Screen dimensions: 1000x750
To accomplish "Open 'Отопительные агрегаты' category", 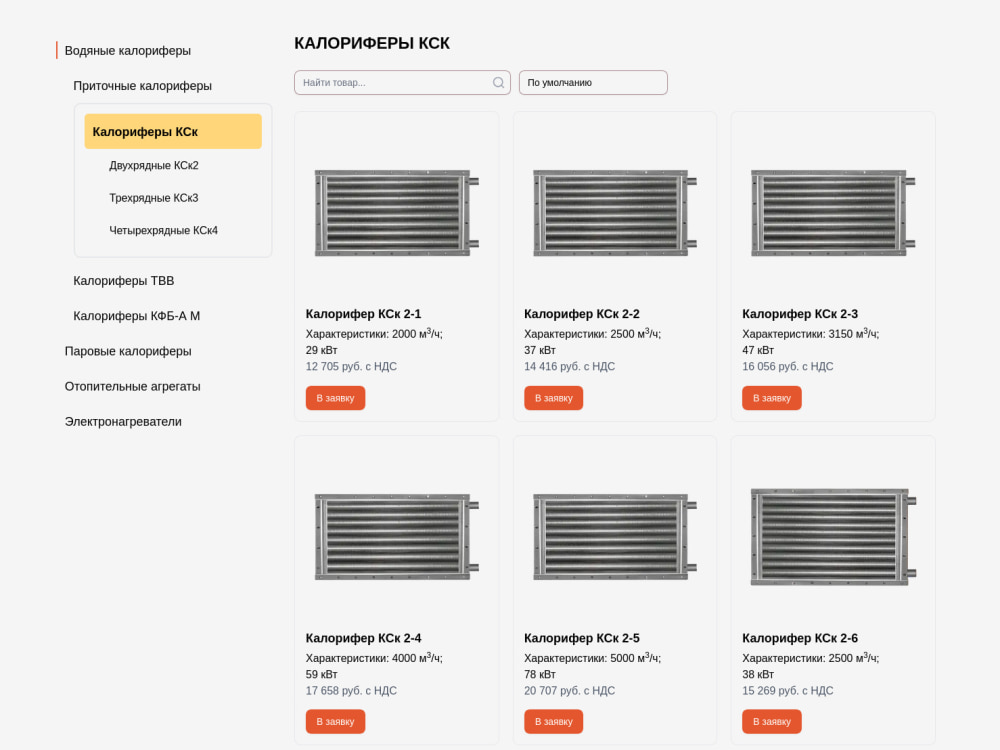I will [x=132, y=386].
